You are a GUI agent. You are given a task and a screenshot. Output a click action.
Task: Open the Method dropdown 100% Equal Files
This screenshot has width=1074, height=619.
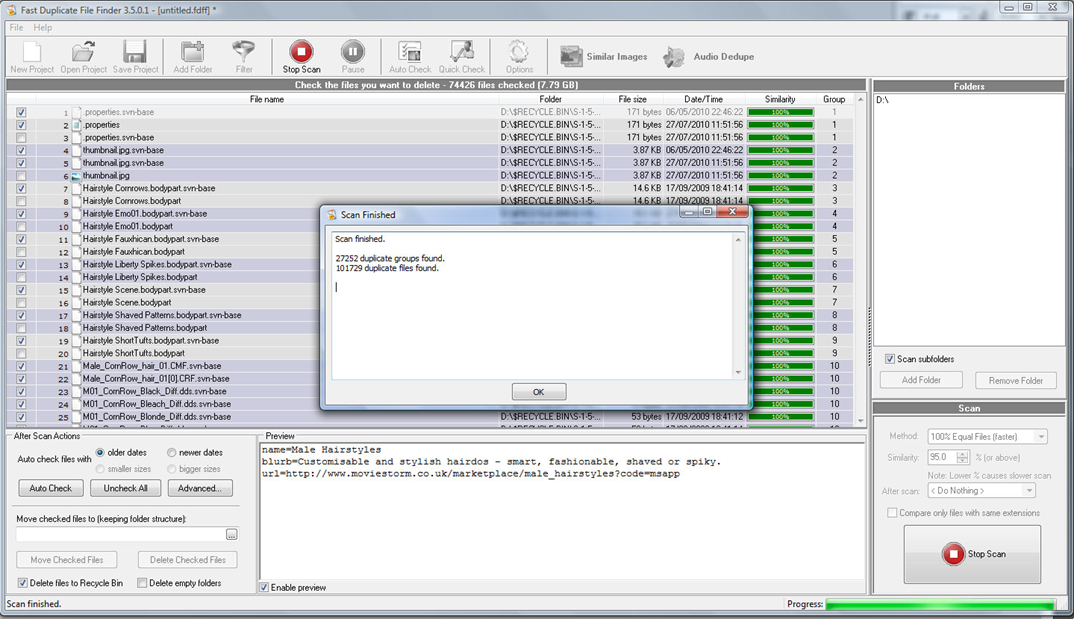[987, 437]
